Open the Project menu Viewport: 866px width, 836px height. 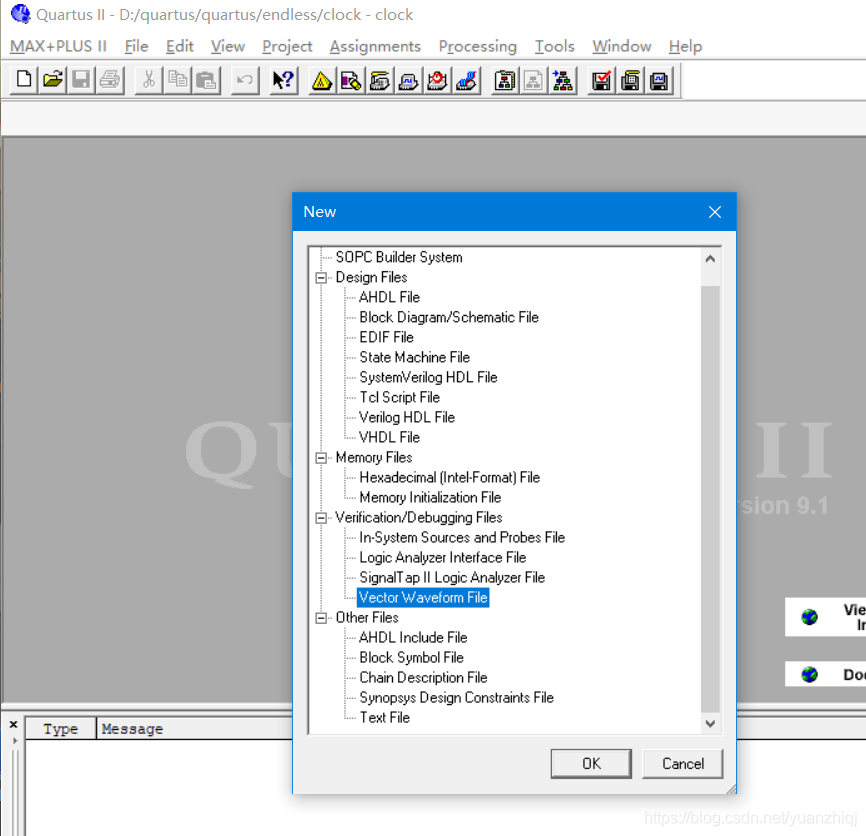(287, 46)
